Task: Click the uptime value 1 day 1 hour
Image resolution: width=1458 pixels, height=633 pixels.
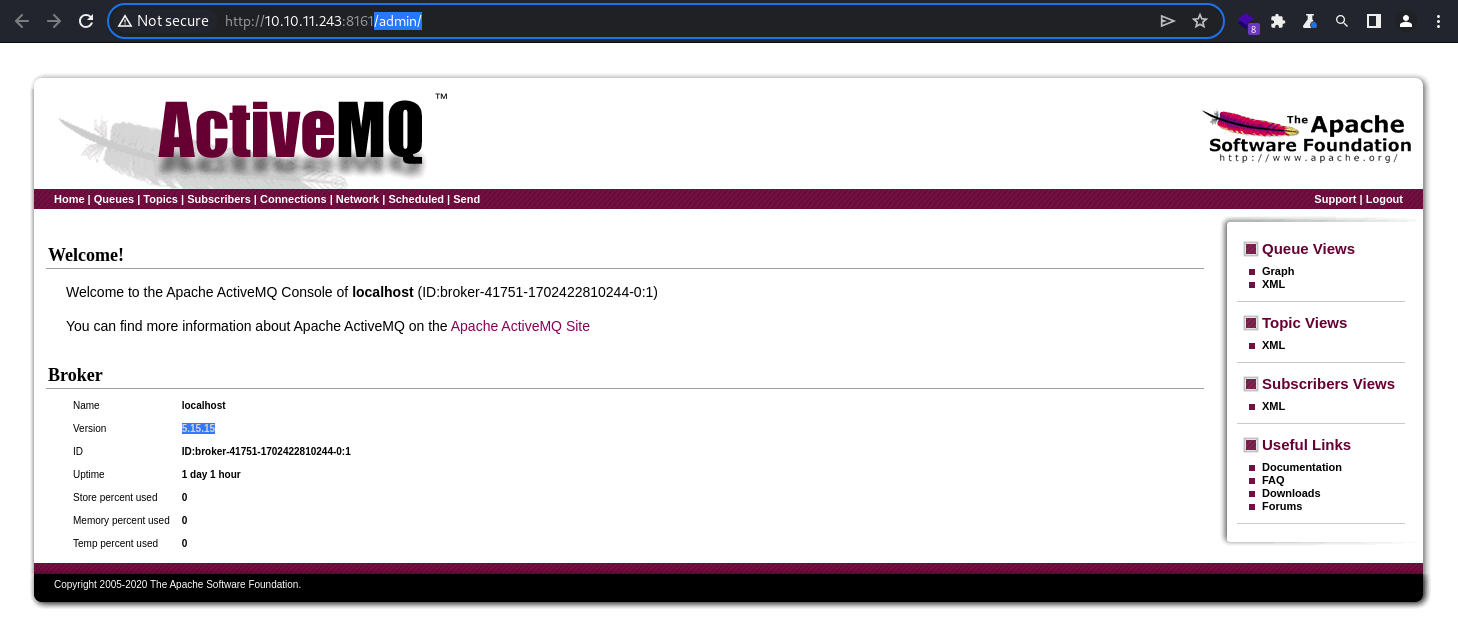Action: tap(211, 474)
